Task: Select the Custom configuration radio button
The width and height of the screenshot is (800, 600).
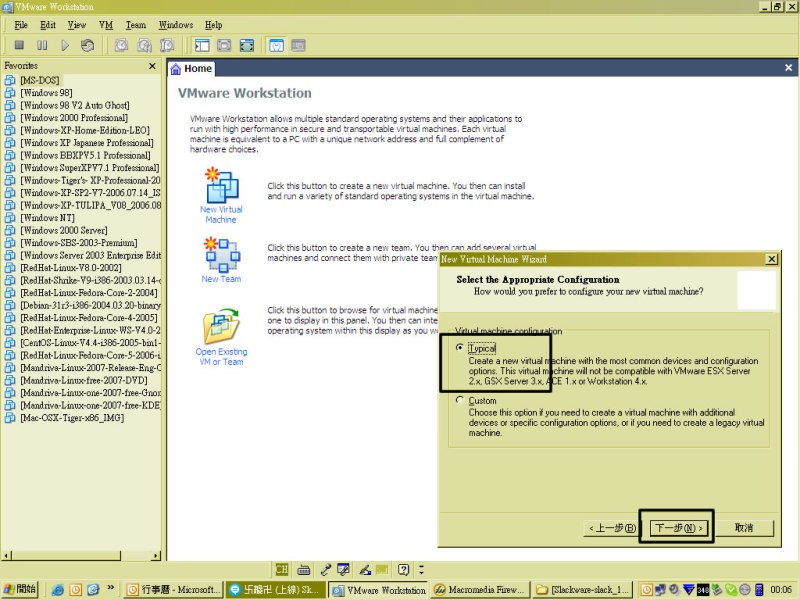Action: pos(460,400)
